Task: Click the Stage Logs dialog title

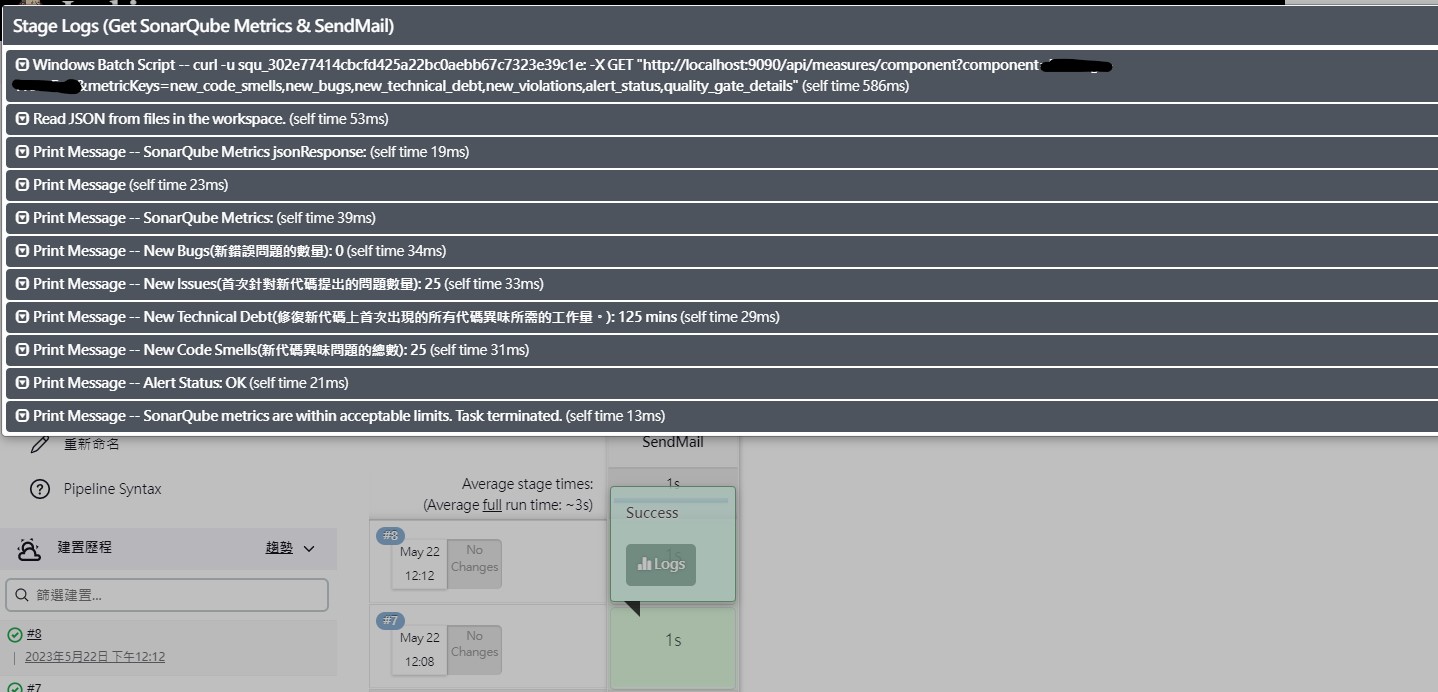Action: pos(203,26)
